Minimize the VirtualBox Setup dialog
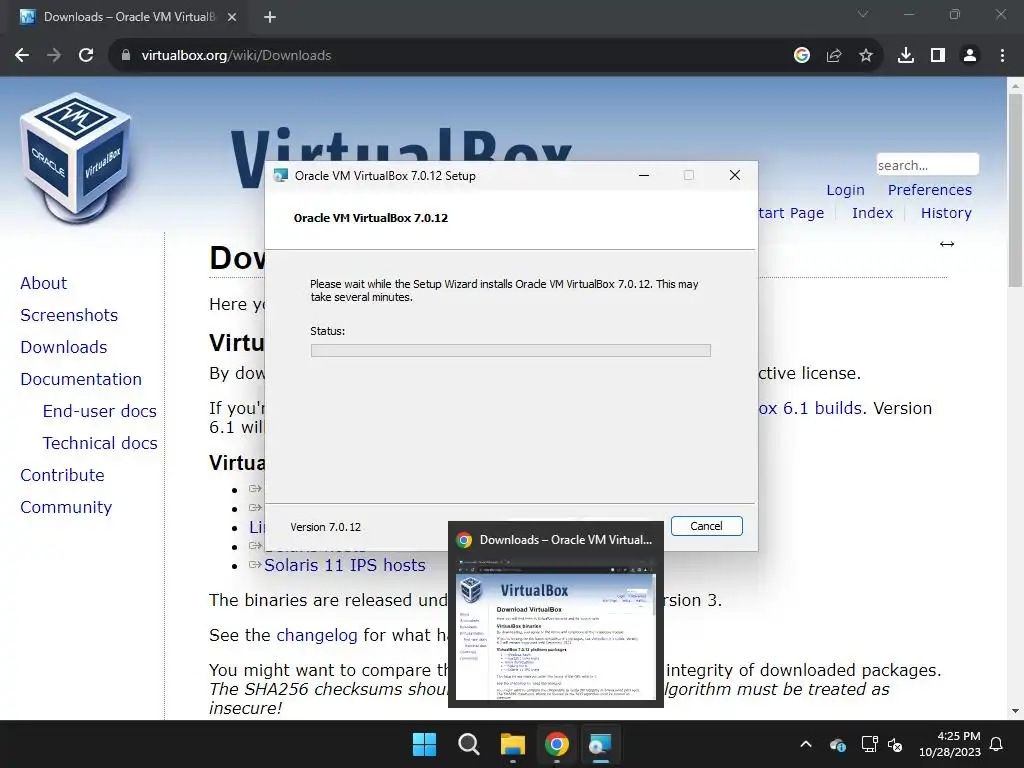This screenshot has width=1024, height=768. (644, 175)
